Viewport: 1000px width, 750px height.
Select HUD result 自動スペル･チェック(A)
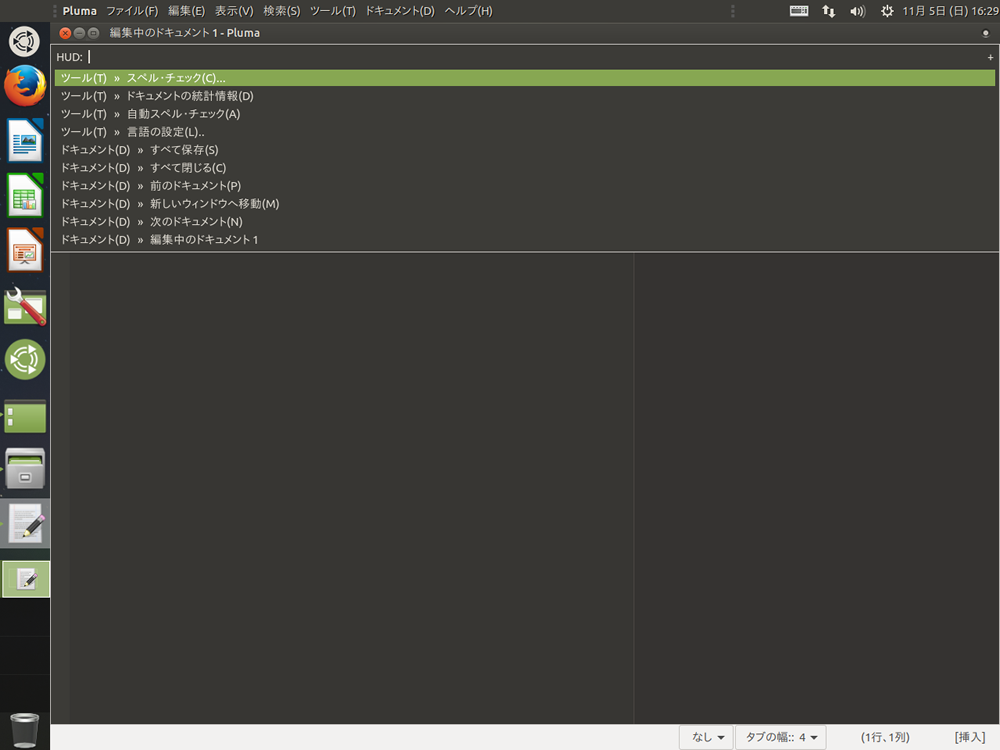coord(524,114)
